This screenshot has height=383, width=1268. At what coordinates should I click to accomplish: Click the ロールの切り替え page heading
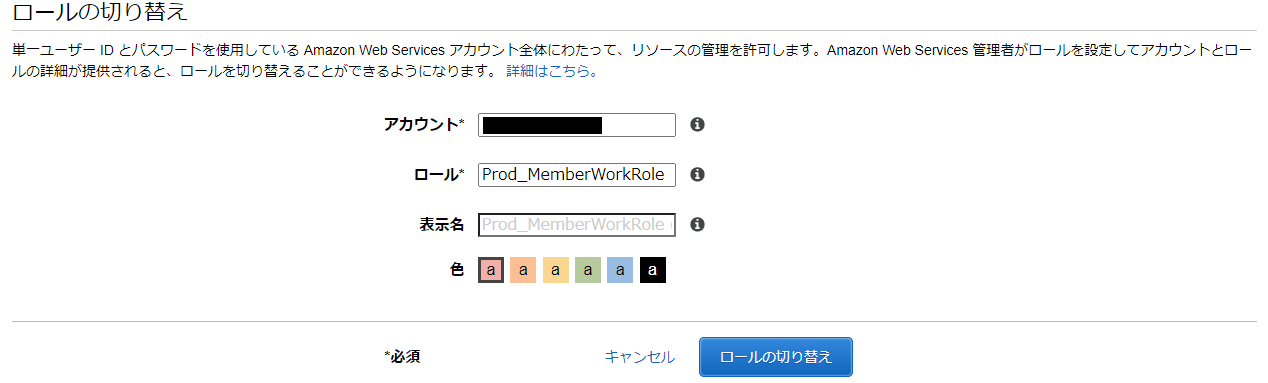pyautogui.click(x=100, y=13)
